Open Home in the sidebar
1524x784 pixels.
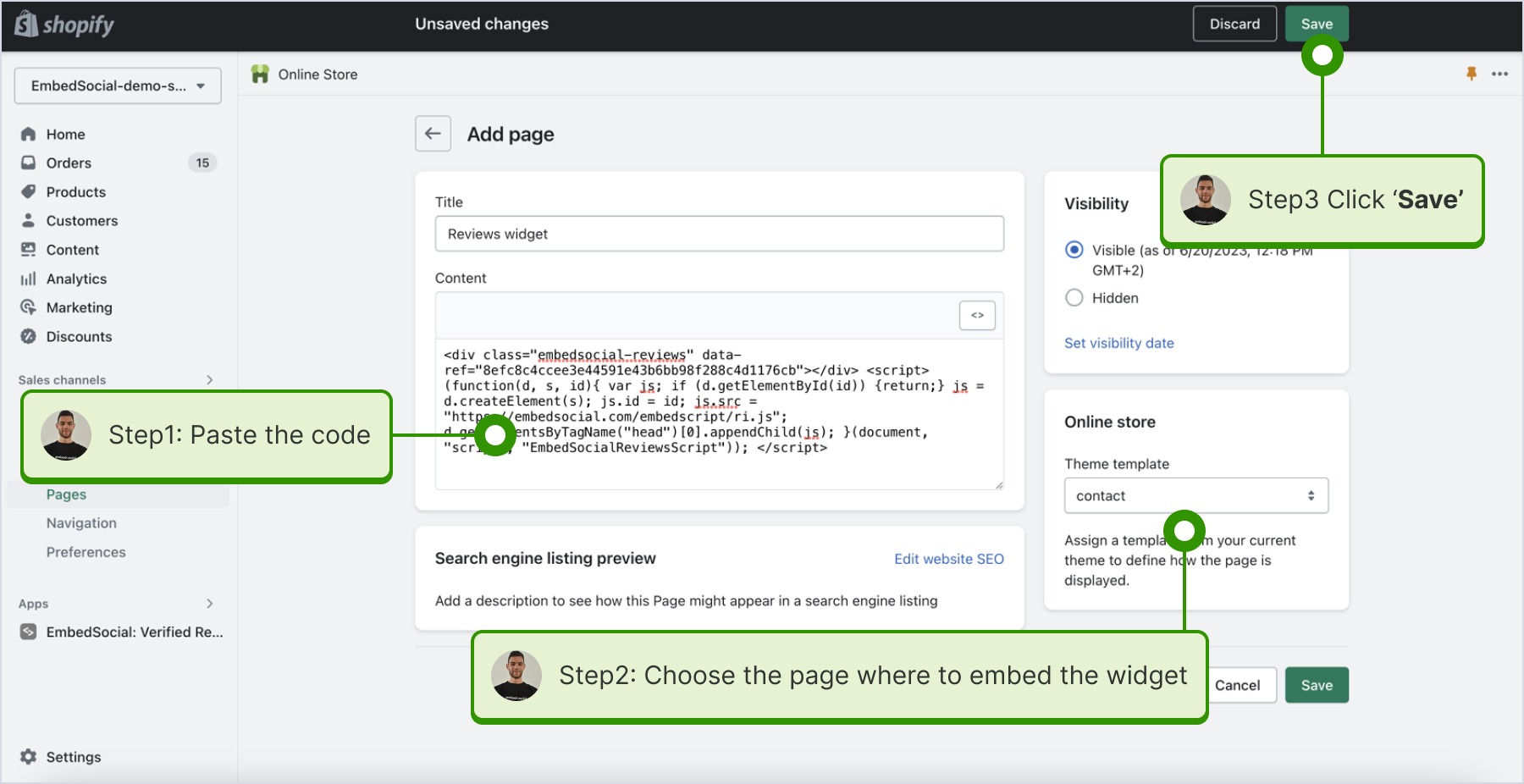[65, 134]
